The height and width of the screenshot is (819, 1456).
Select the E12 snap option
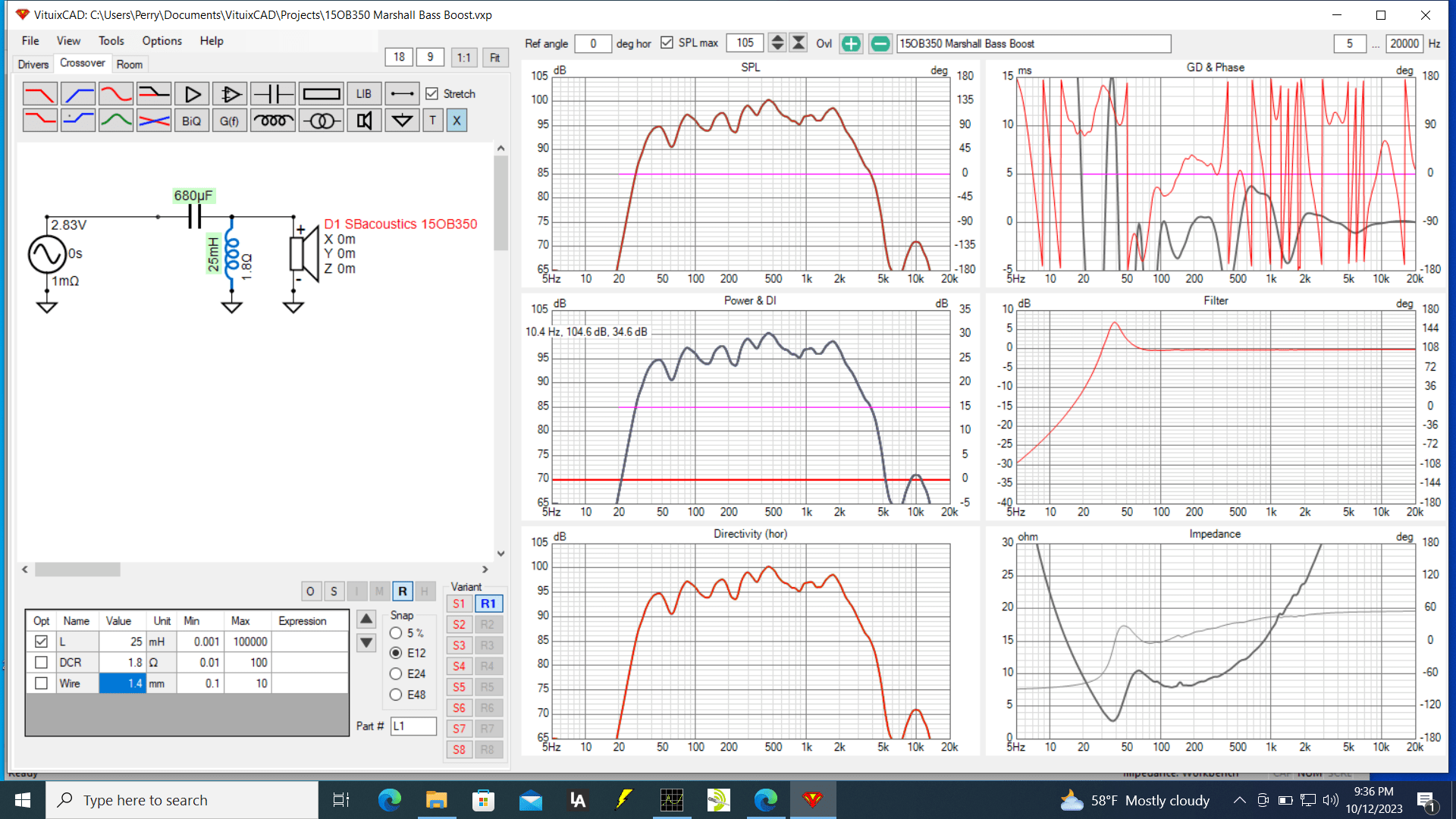(396, 653)
